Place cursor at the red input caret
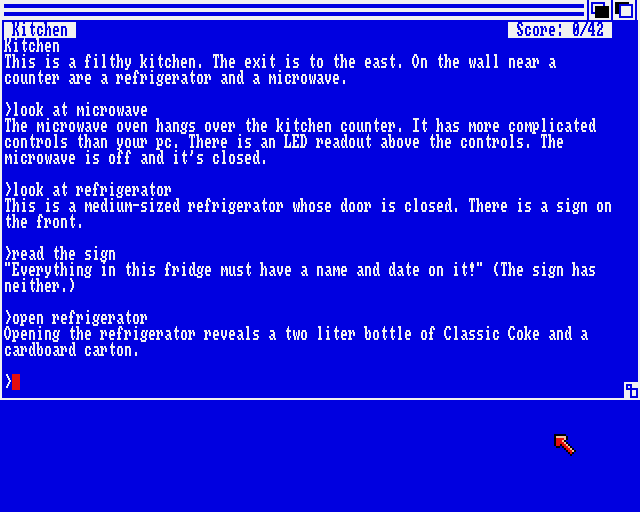The image size is (640, 512). (16, 382)
